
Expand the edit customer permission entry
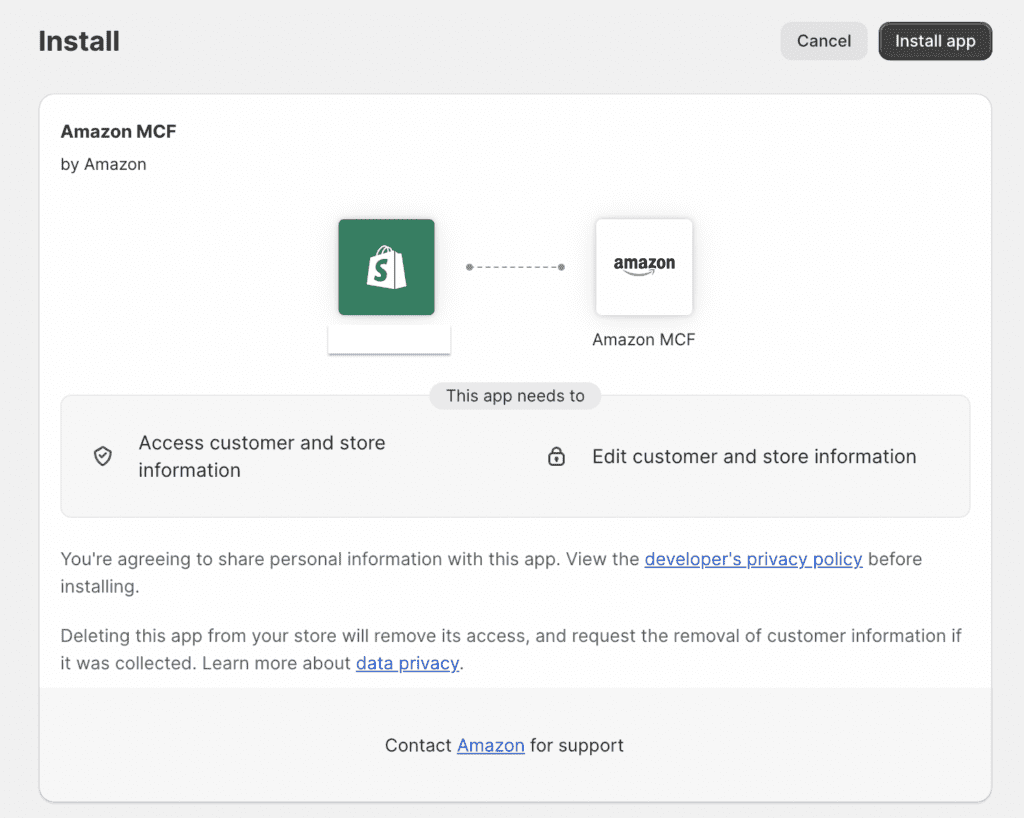click(753, 456)
